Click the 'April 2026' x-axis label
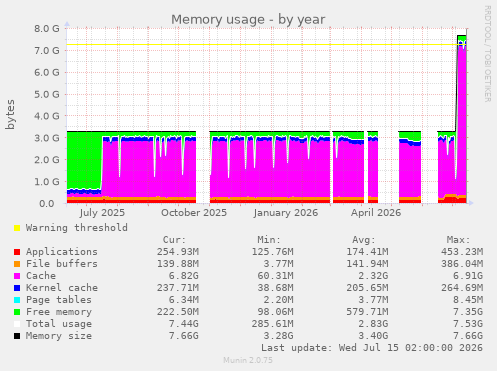Viewport: 497px width, 371px height. click(376, 213)
